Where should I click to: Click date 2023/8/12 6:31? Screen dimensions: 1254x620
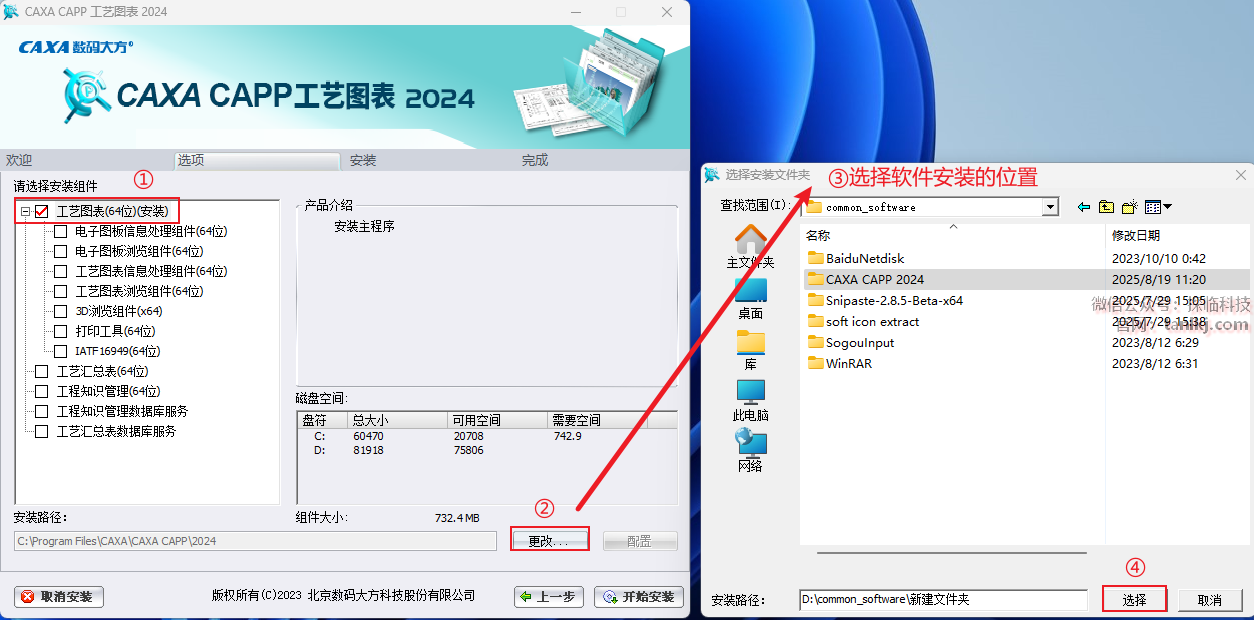(x=1155, y=364)
